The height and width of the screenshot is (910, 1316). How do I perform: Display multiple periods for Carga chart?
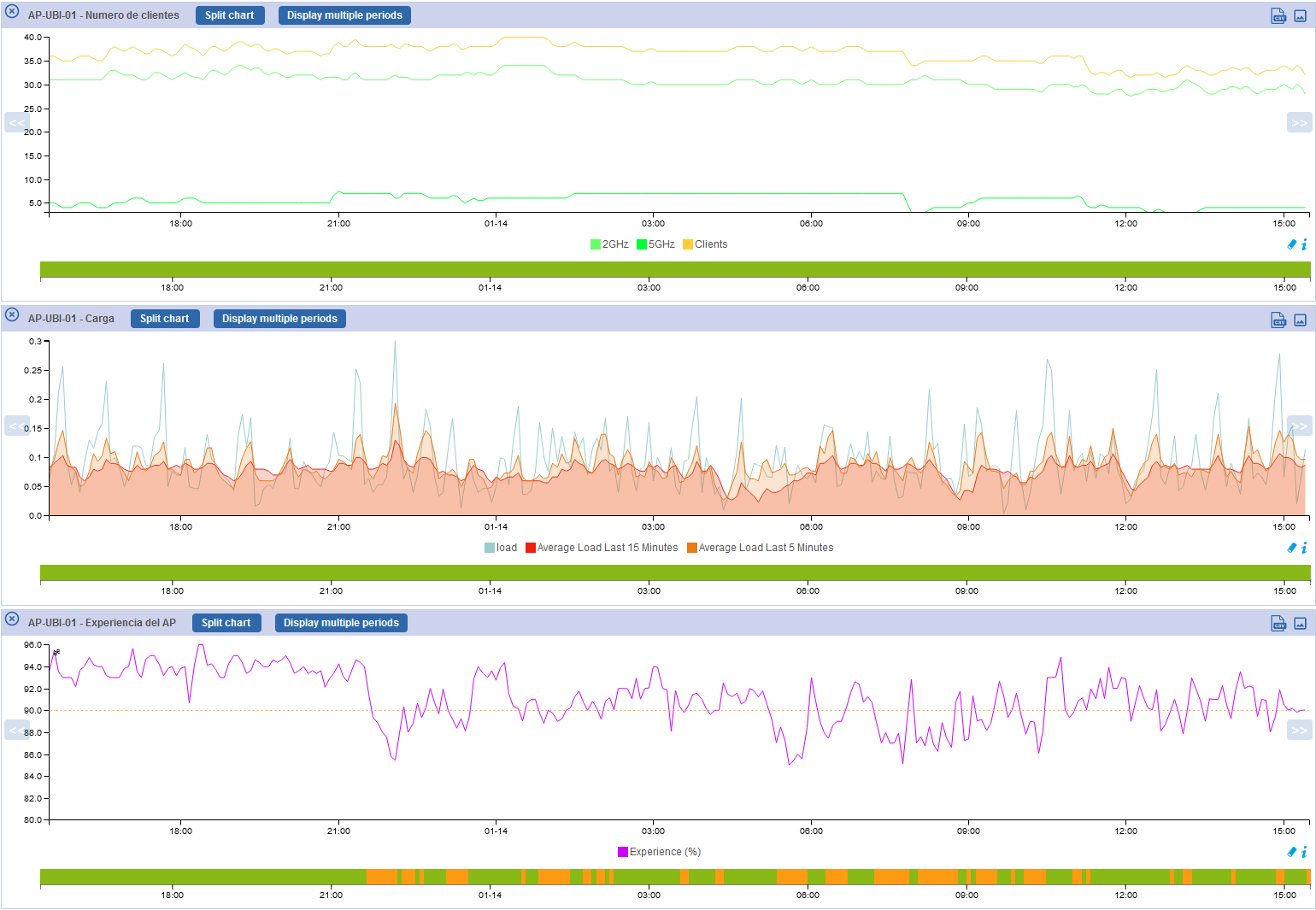click(x=279, y=319)
